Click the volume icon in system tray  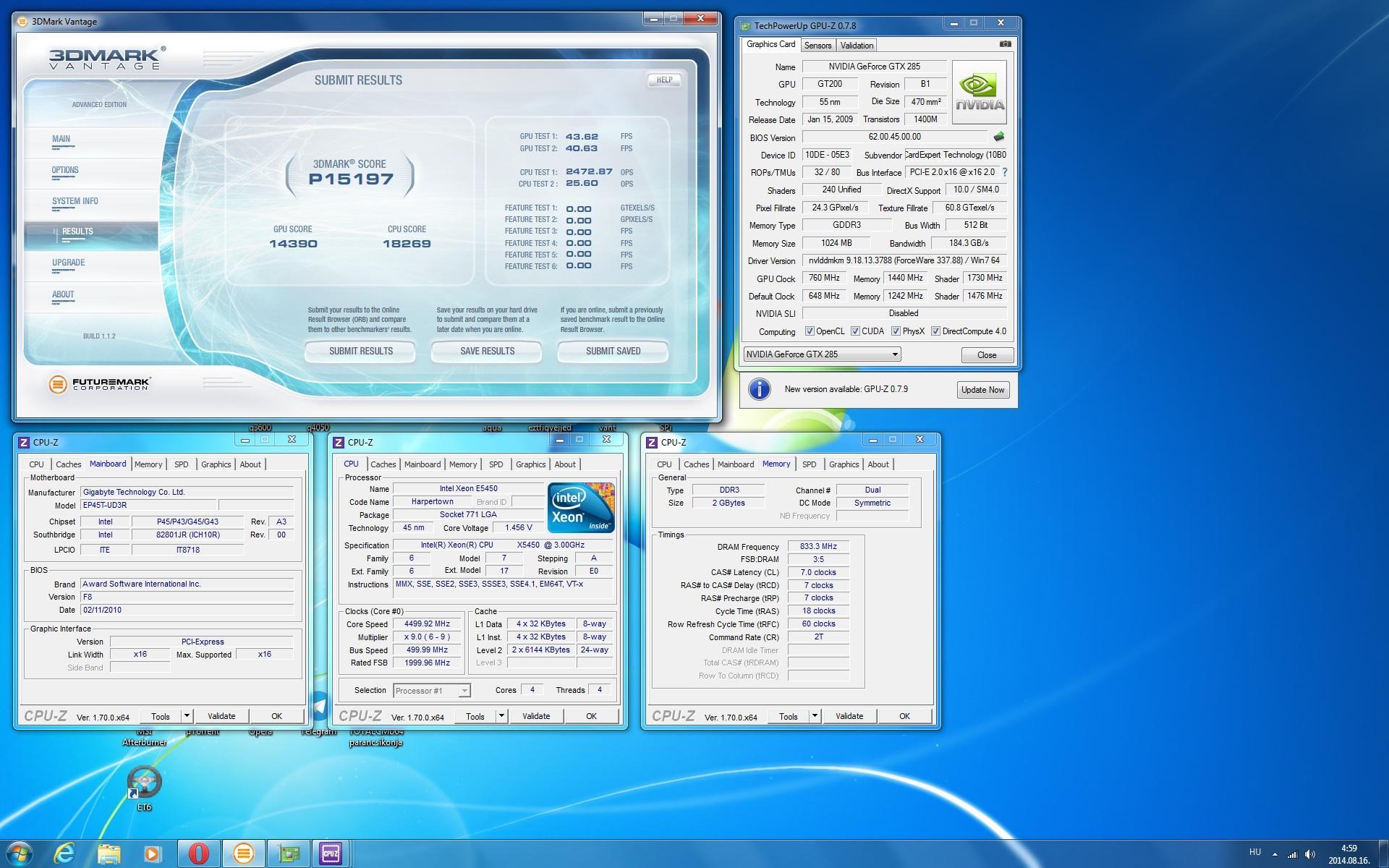(x=1310, y=854)
